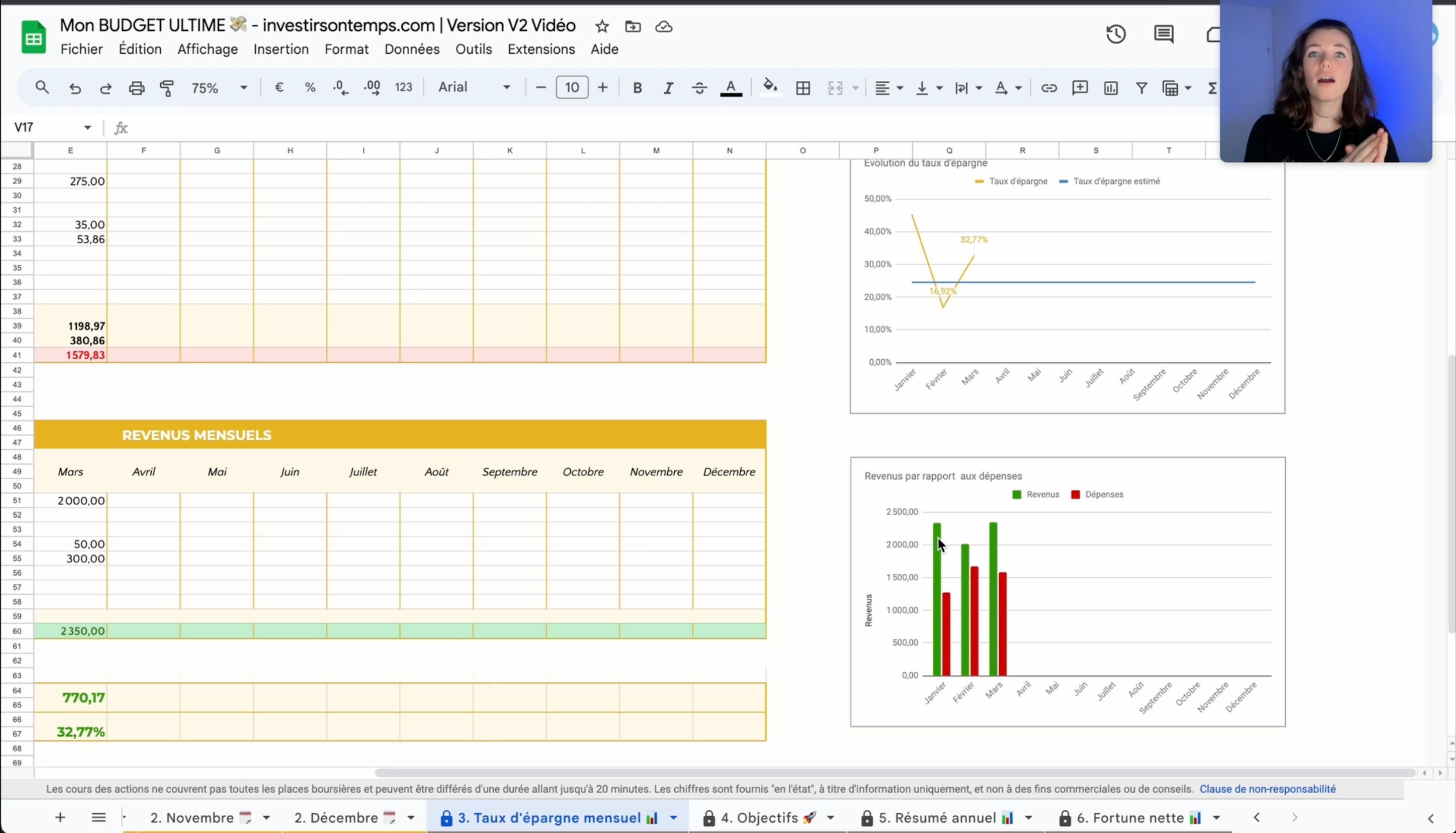Switch to the 4. Objectifs tab
The height and width of the screenshot is (833, 1456).
coord(759,817)
